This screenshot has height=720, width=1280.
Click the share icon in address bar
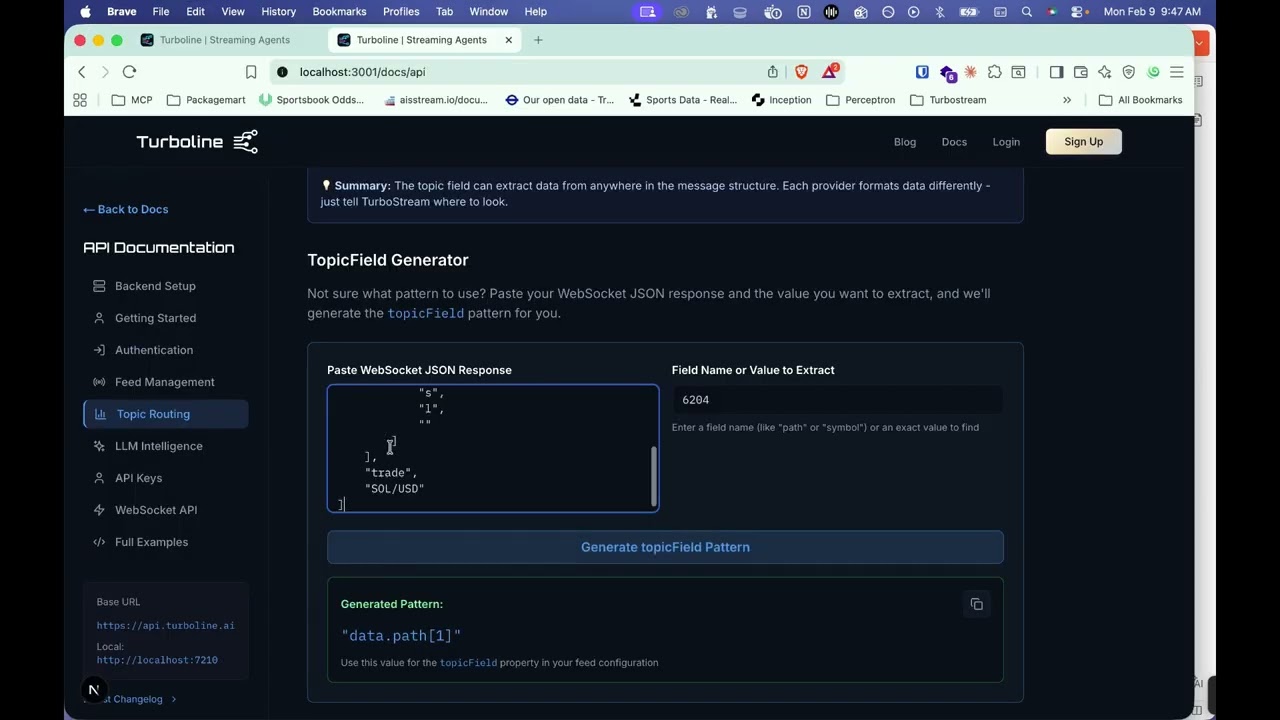(773, 72)
